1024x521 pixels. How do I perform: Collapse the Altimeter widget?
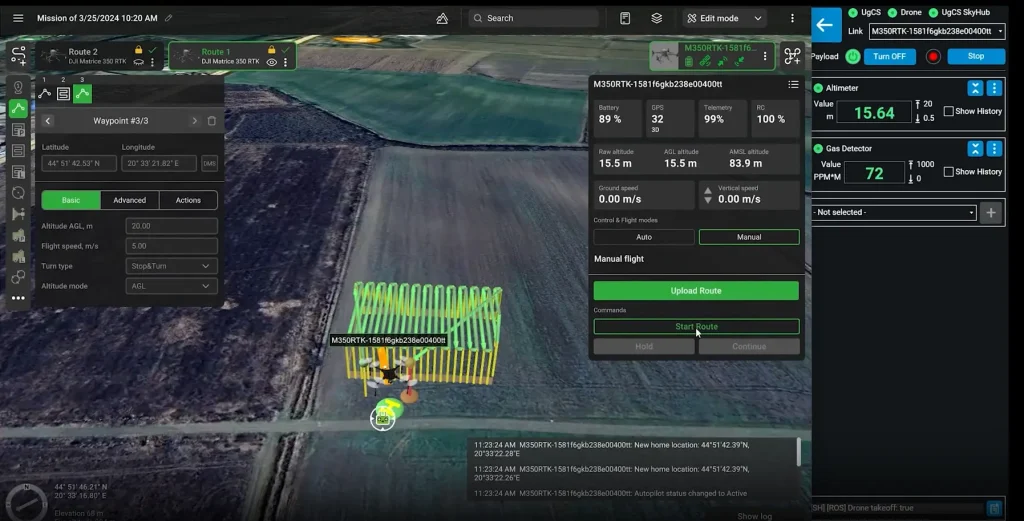(975, 88)
